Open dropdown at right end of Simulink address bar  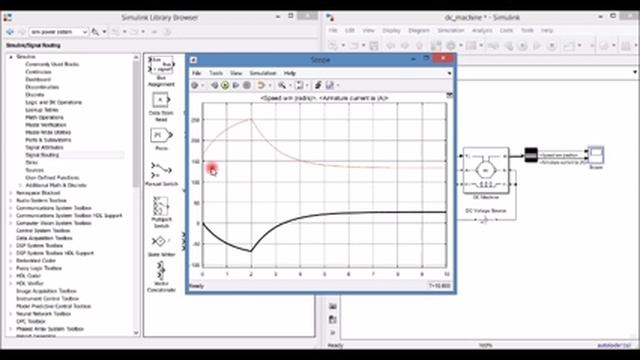click(635, 72)
